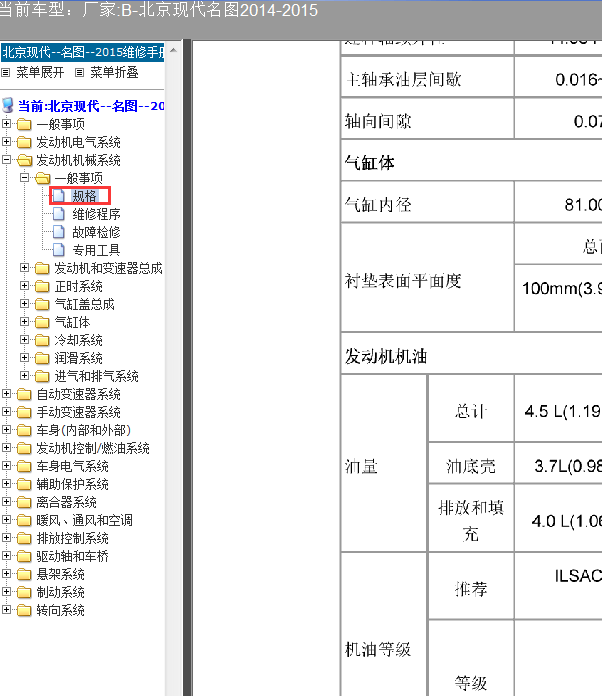
Task: Expand the 气缸体 tree node
Action: coord(24,322)
